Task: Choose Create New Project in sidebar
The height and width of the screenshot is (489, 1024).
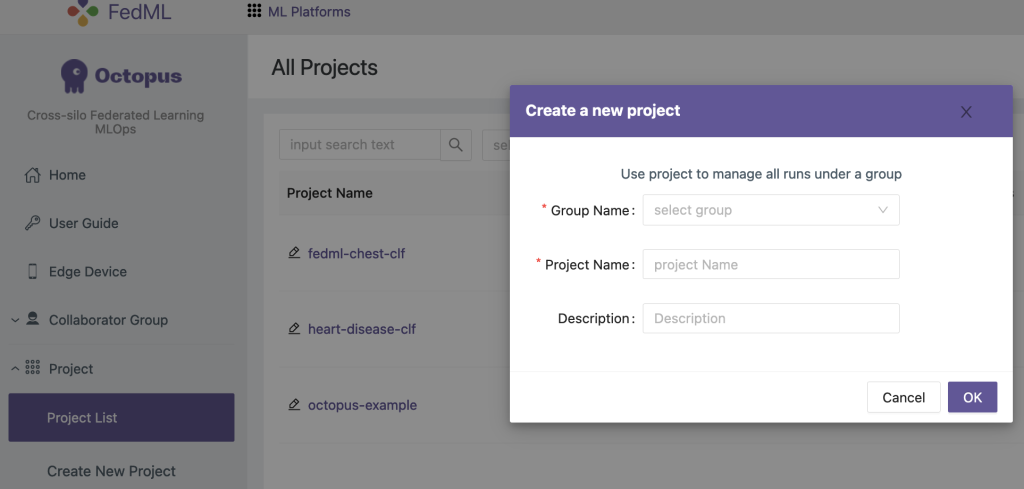Action: click(x=111, y=471)
